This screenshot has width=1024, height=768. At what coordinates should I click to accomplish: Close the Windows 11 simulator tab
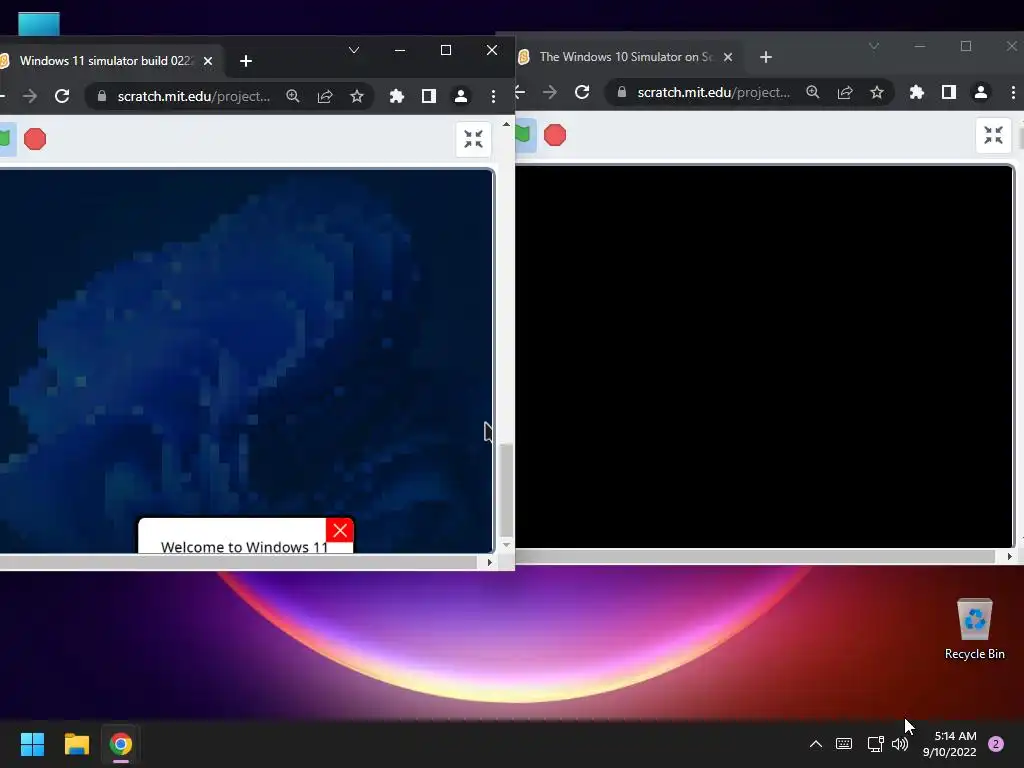(x=208, y=61)
